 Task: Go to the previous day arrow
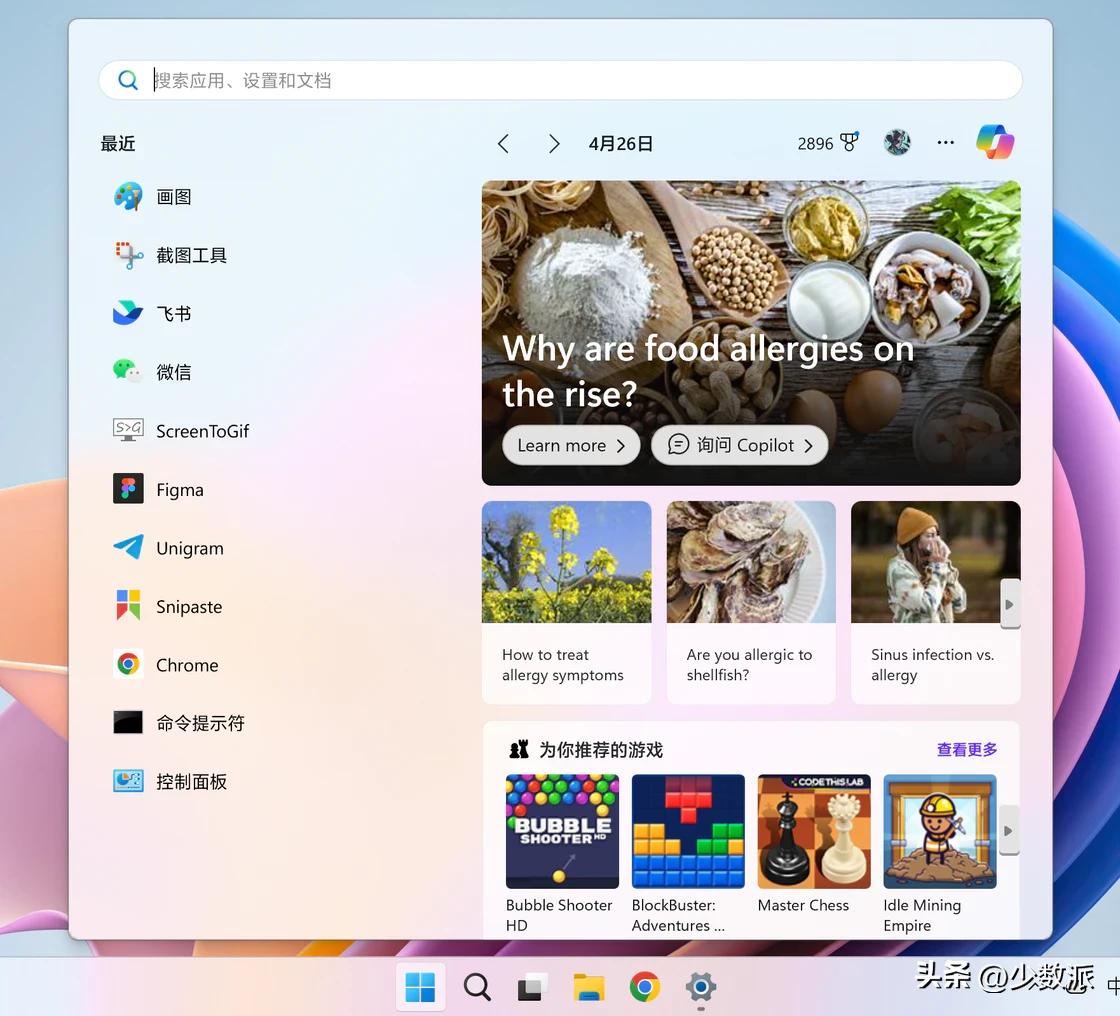504,144
